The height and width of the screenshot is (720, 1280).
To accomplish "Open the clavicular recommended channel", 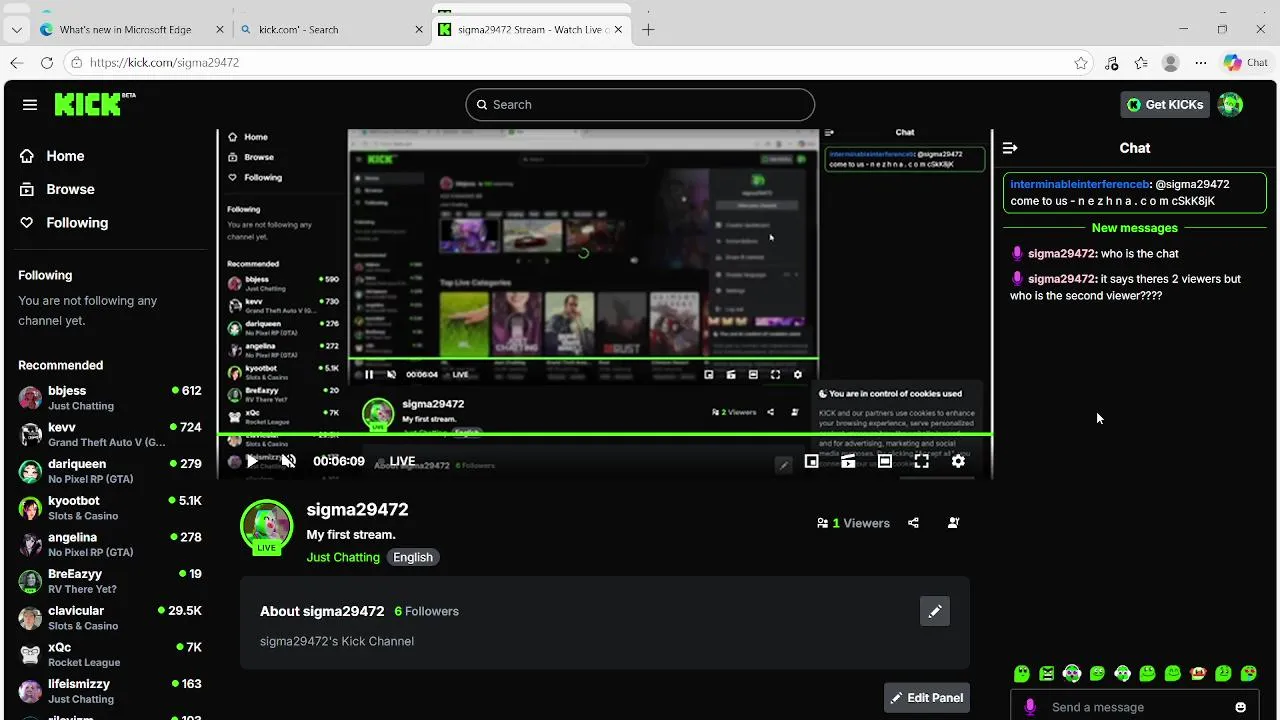I will point(110,618).
